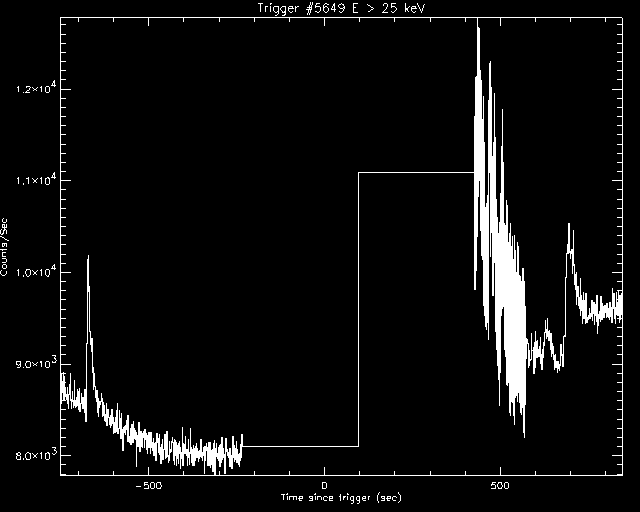Click the y-axis tick label 1.0×10^4
The width and height of the screenshot is (640, 512).
point(37,270)
